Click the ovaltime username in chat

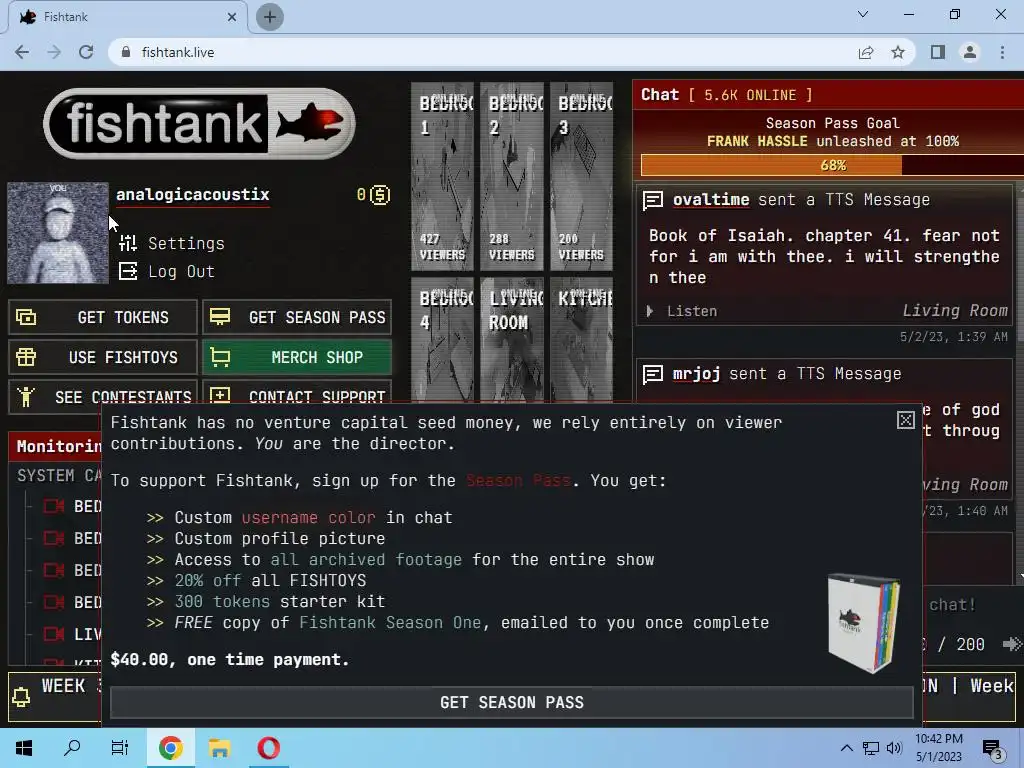[x=711, y=200]
